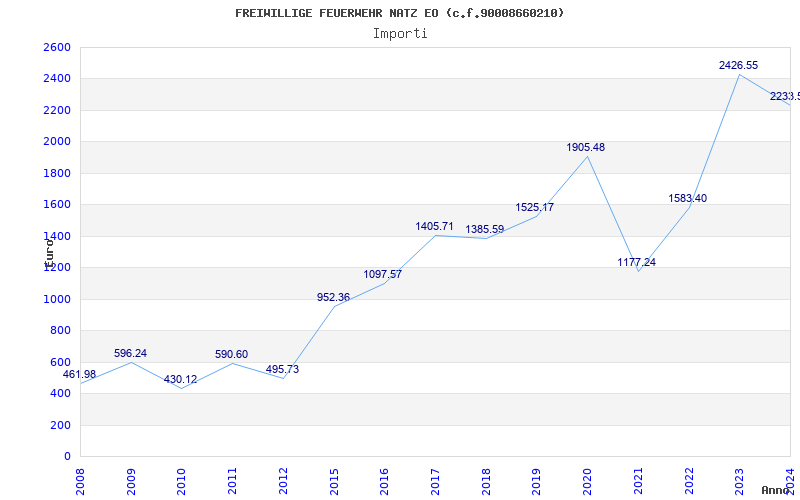This screenshot has height=500, width=800.
Task: Click the 1000 y-axis tick label
Action: coord(57,299)
